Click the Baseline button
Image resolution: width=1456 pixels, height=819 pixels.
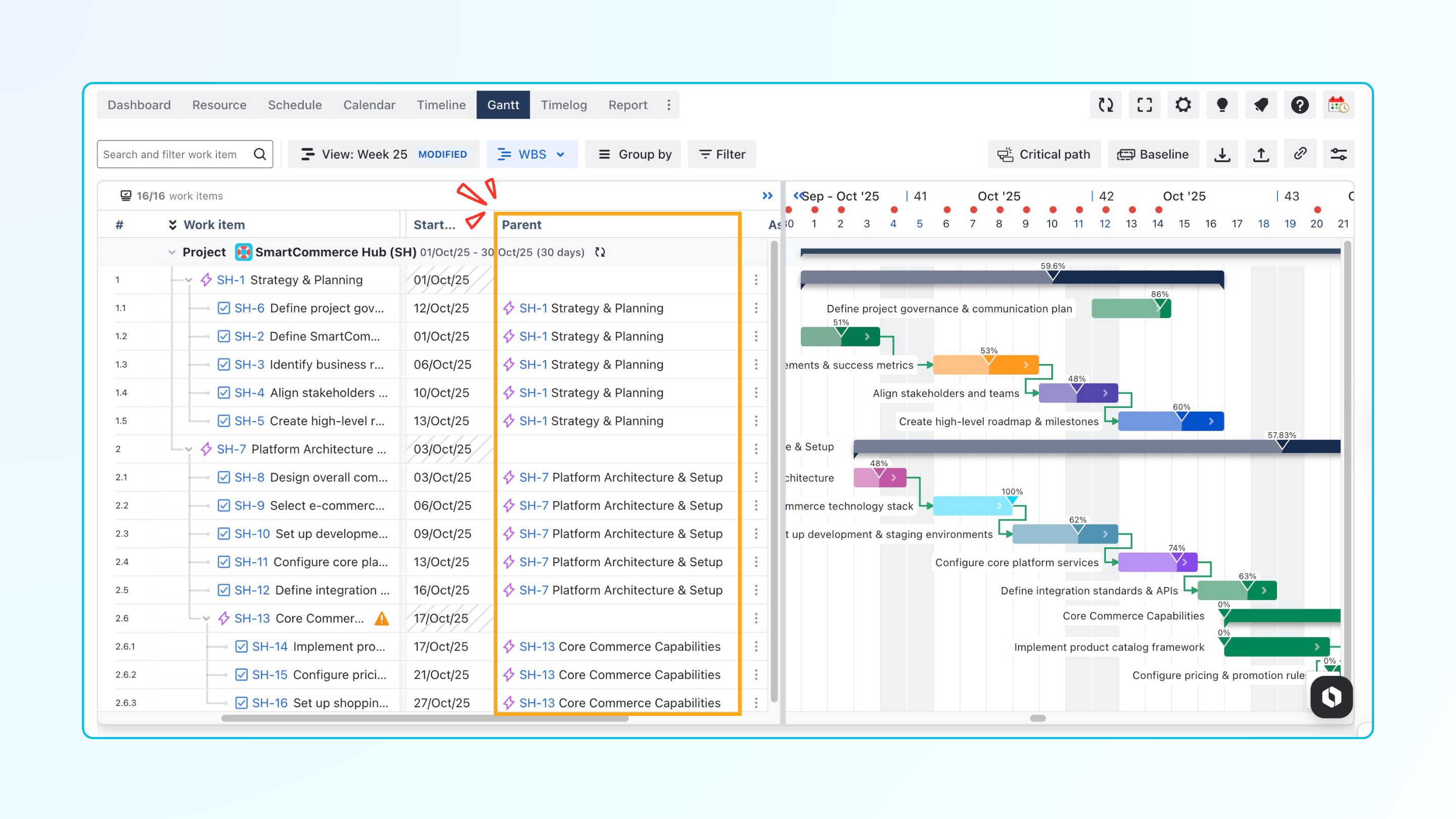(1153, 154)
